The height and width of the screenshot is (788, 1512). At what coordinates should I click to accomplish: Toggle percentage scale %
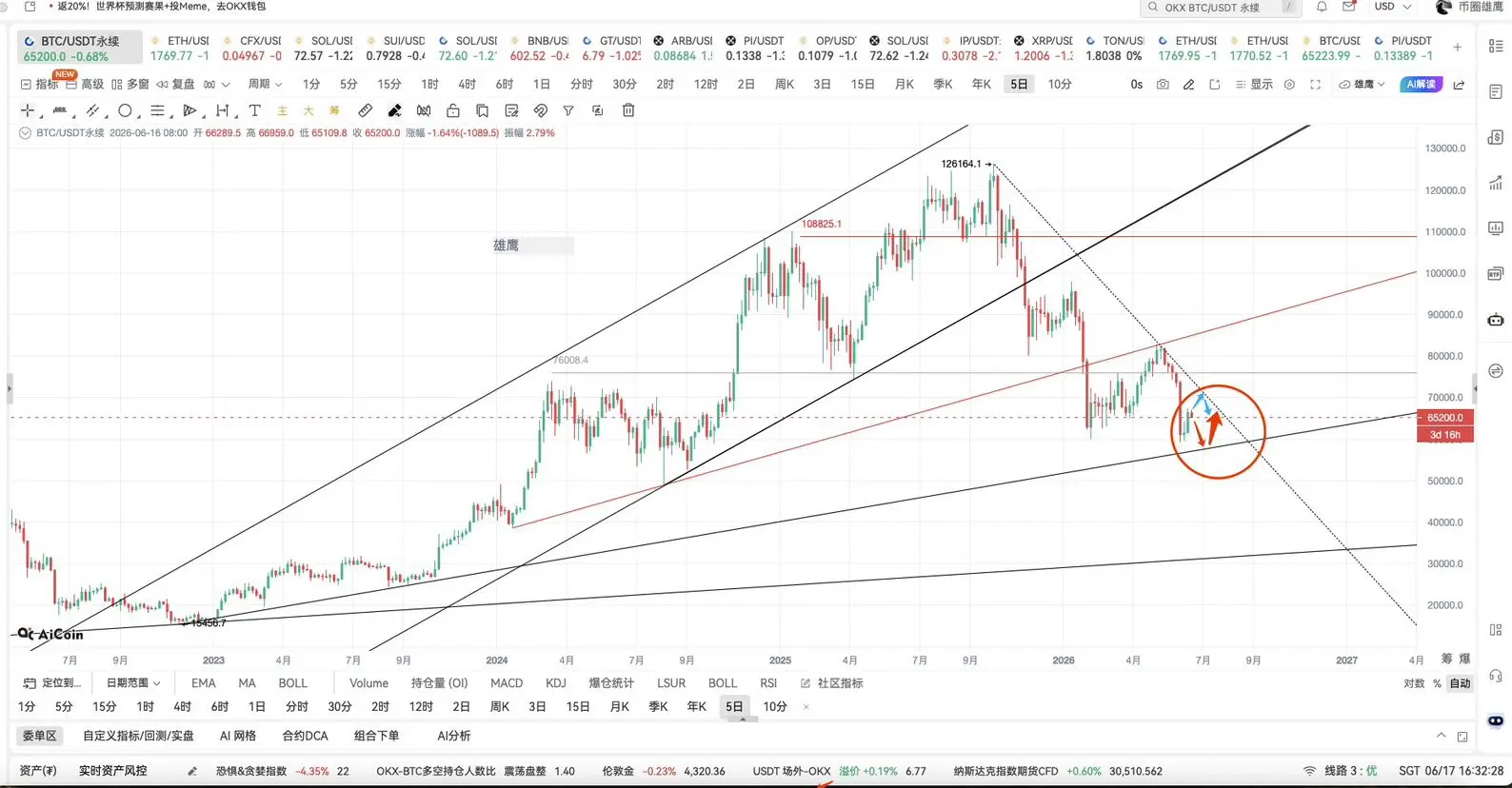click(1437, 683)
